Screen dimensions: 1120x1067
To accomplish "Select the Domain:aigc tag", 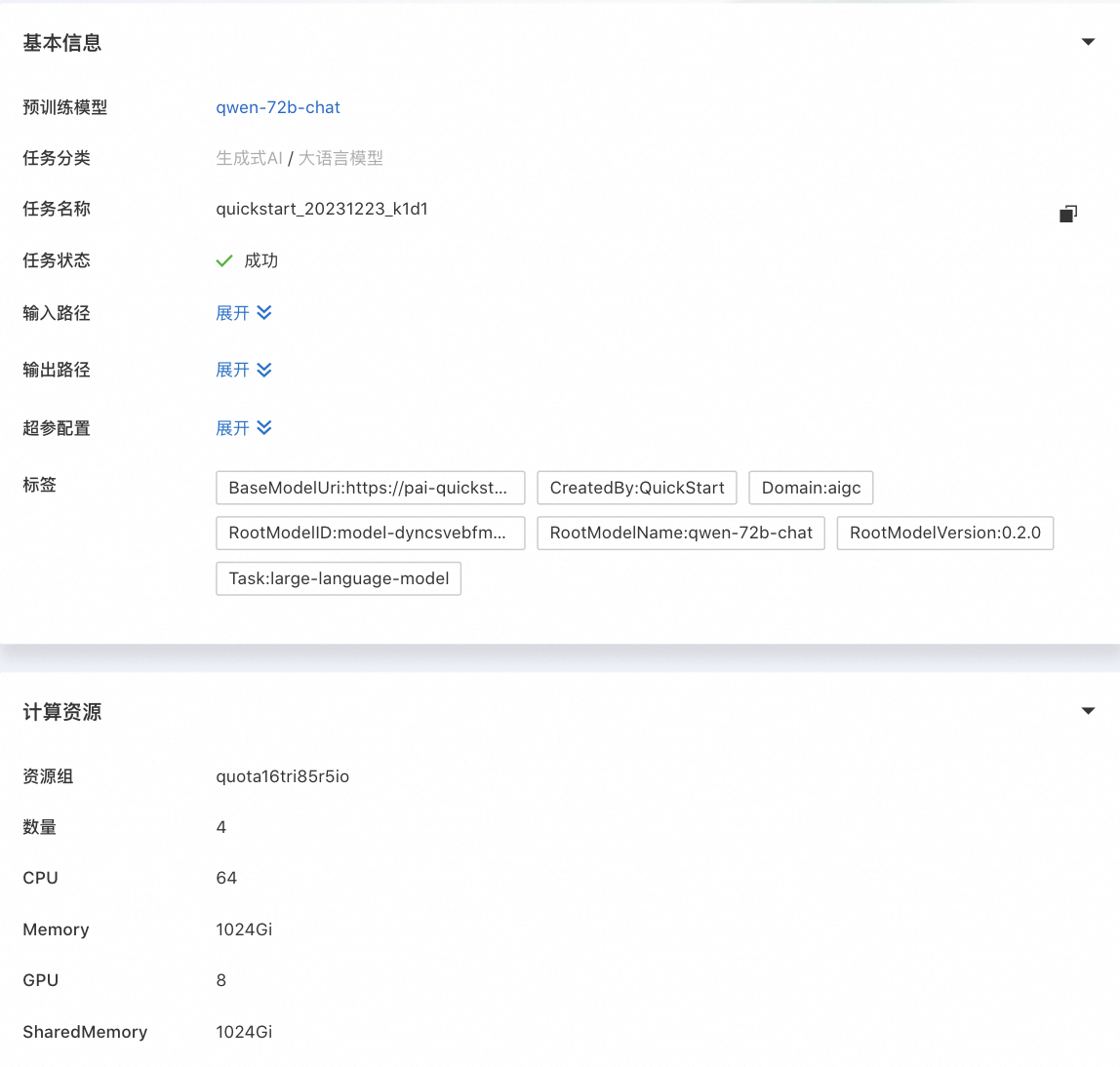I will [x=811, y=488].
